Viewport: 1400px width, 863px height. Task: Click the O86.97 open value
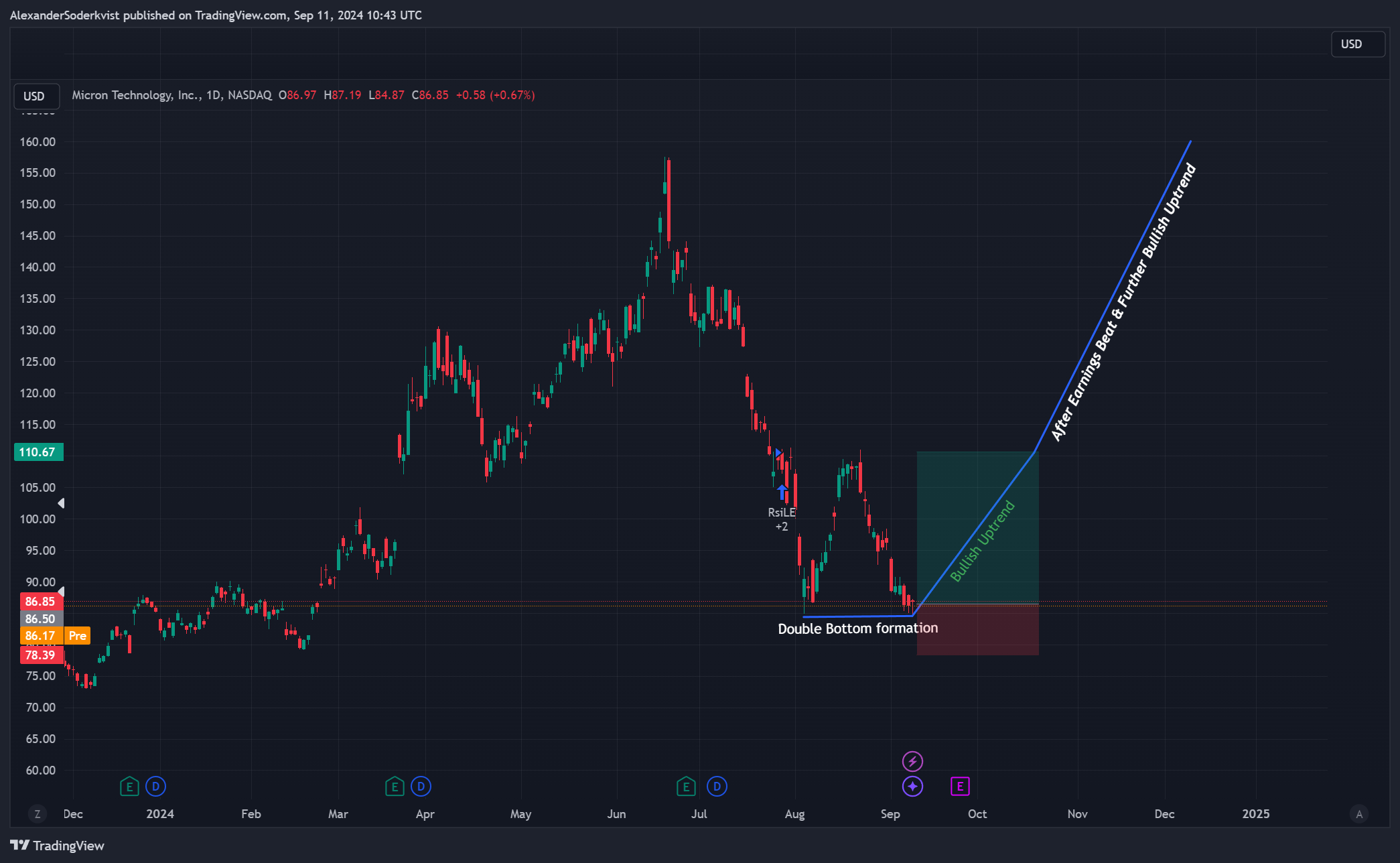tap(297, 95)
